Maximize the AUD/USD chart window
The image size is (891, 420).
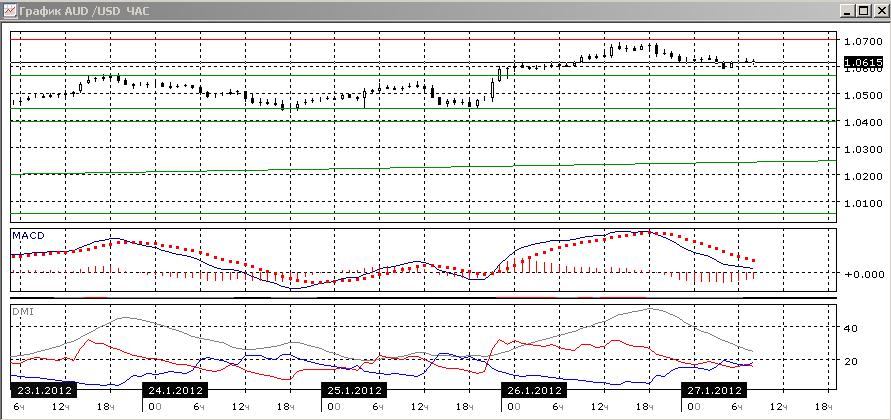coord(863,10)
